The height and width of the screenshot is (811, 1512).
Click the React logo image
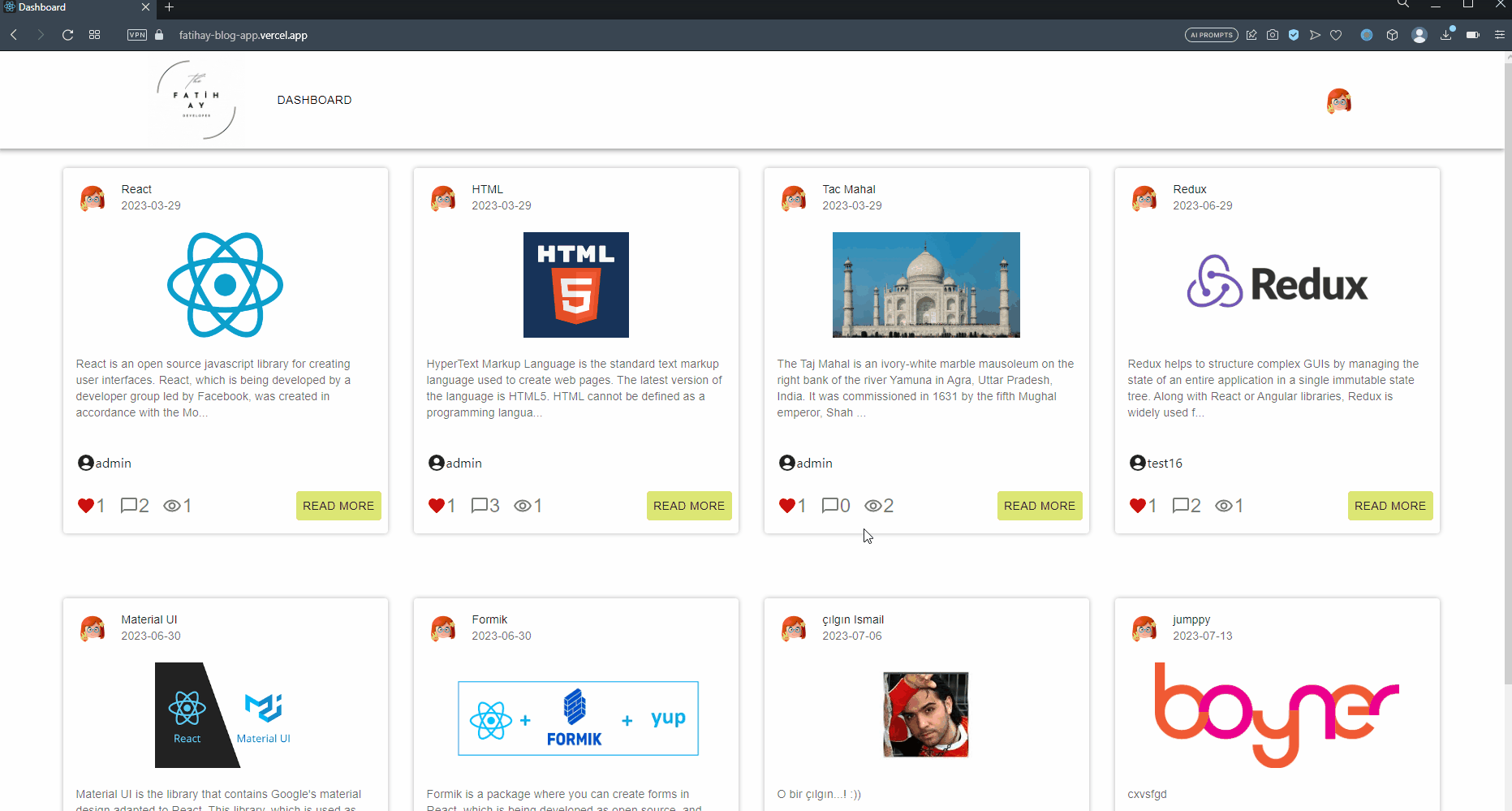(x=226, y=285)
